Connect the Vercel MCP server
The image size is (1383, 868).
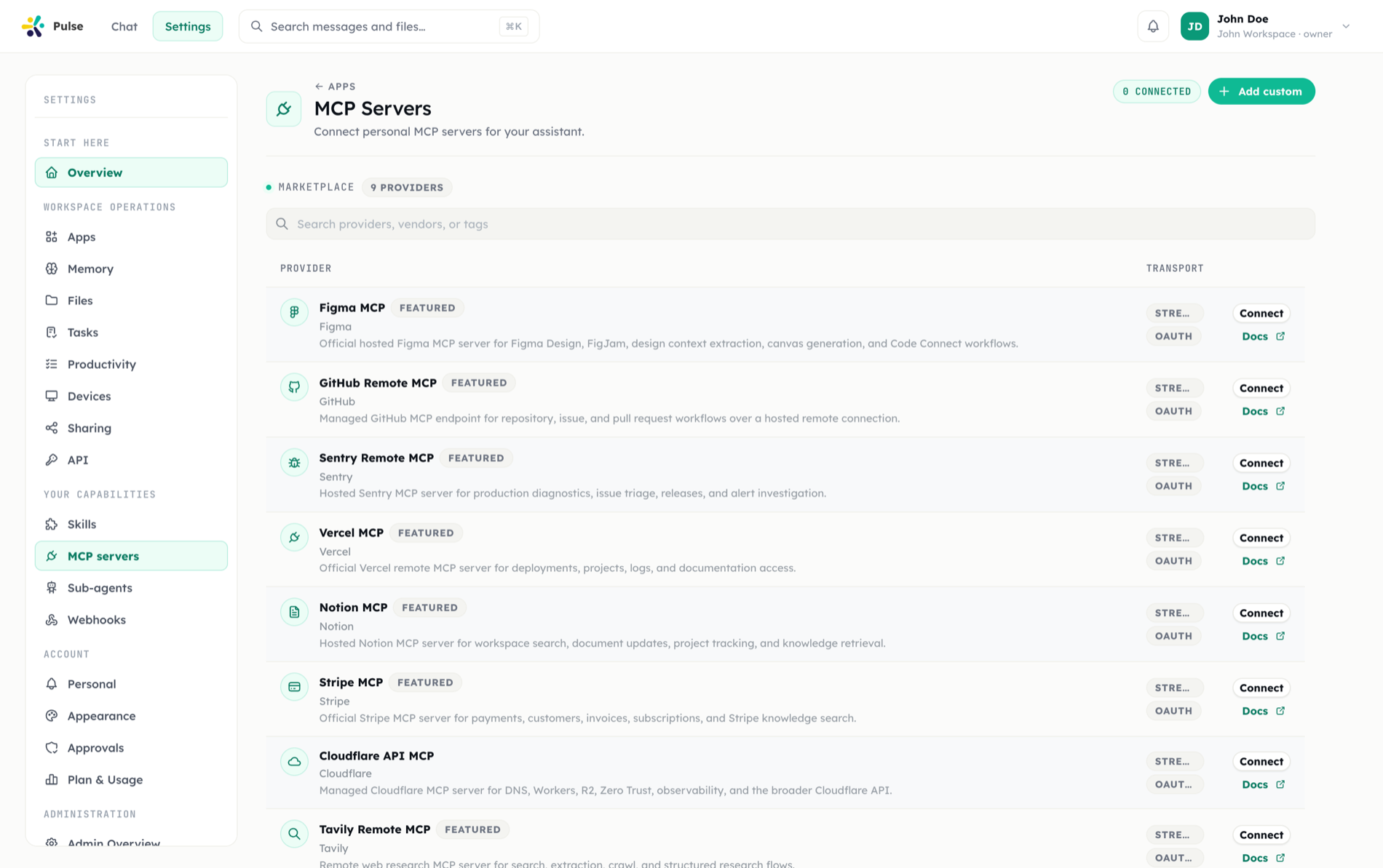[x=1261, y=538]
